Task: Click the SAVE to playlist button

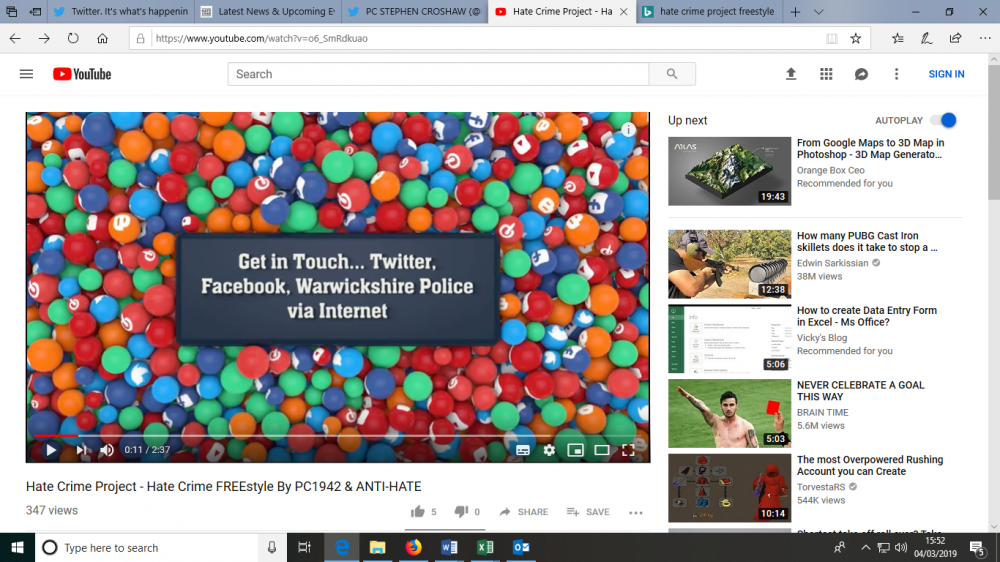Action: (588, 512)
